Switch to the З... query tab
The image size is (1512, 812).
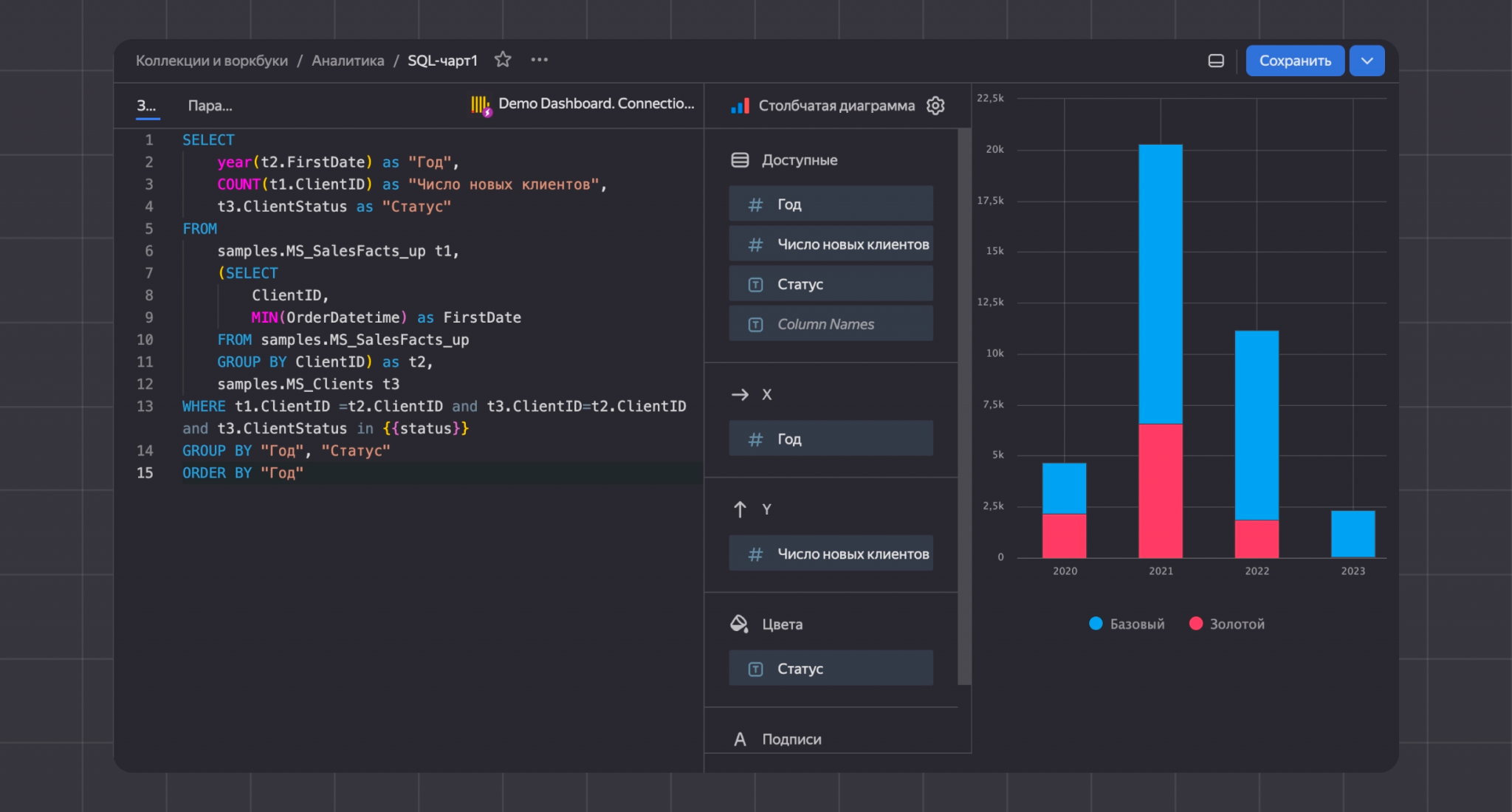(147, 106)
